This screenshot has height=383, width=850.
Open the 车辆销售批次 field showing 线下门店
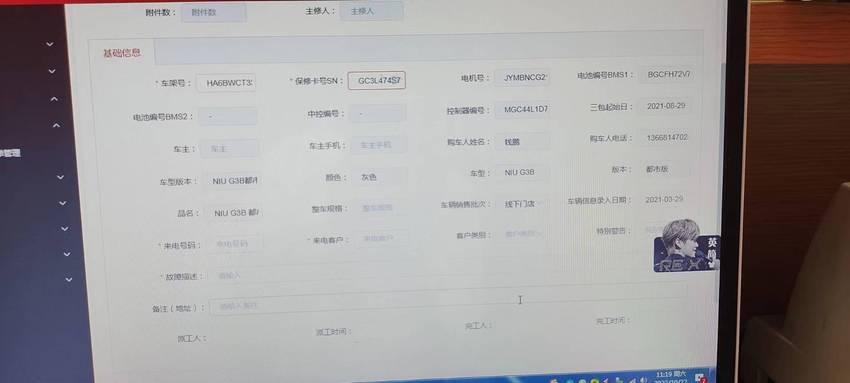coord(521,204)
